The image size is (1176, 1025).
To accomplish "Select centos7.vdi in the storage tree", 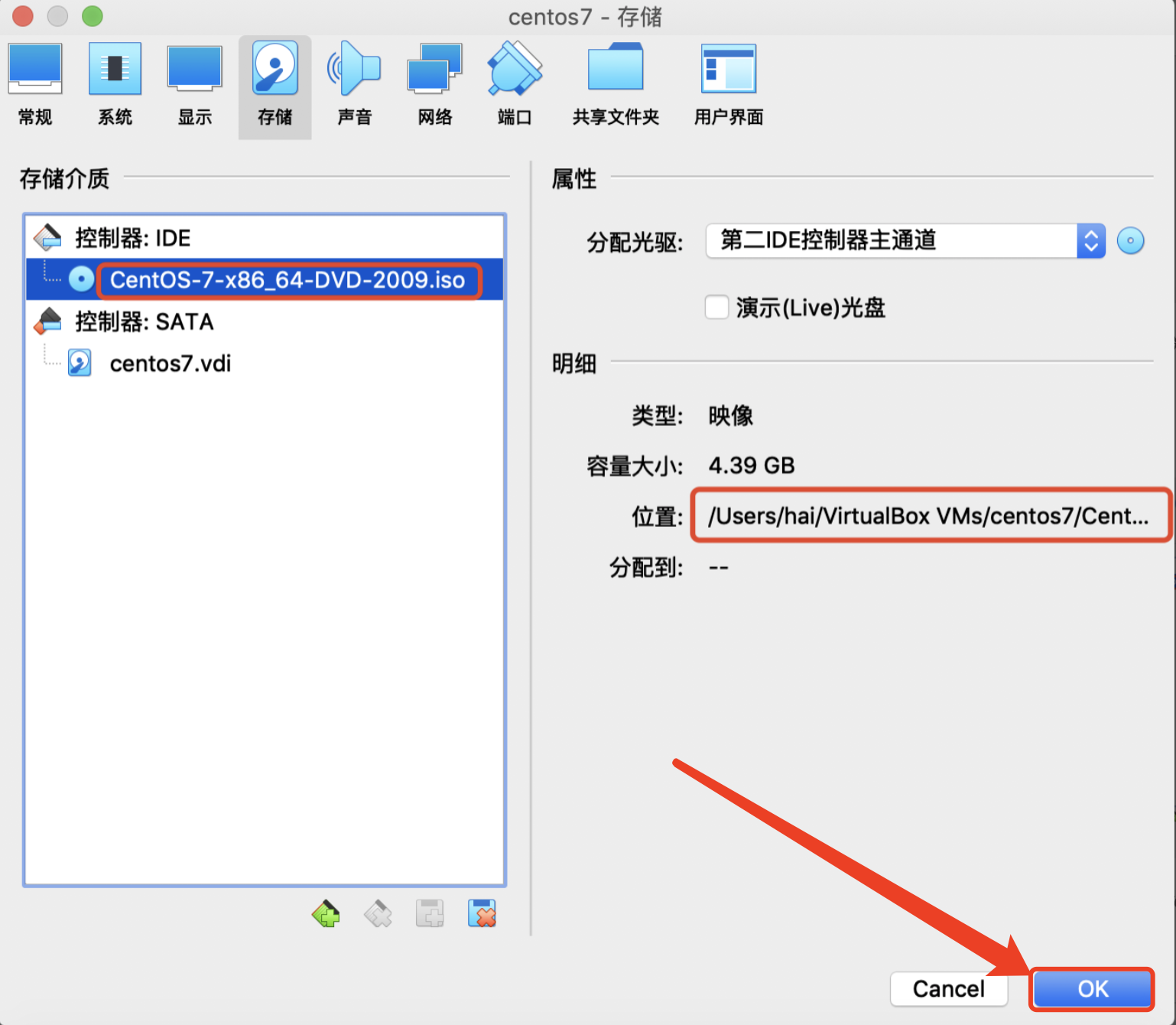I will pyautogui.click(x=265, y=363).
